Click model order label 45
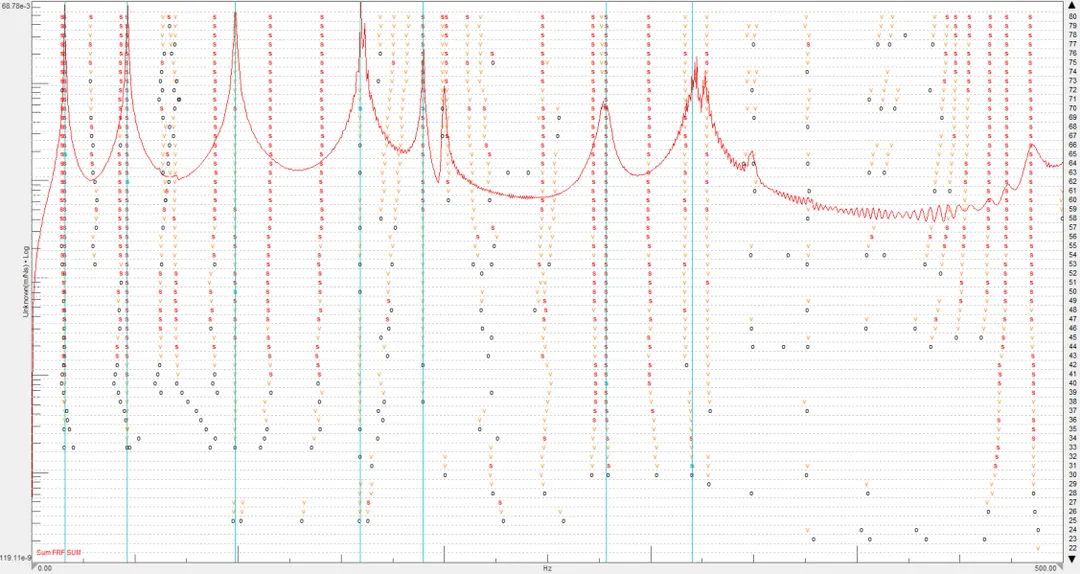Screen dimensions: 1080x574 1072,337
